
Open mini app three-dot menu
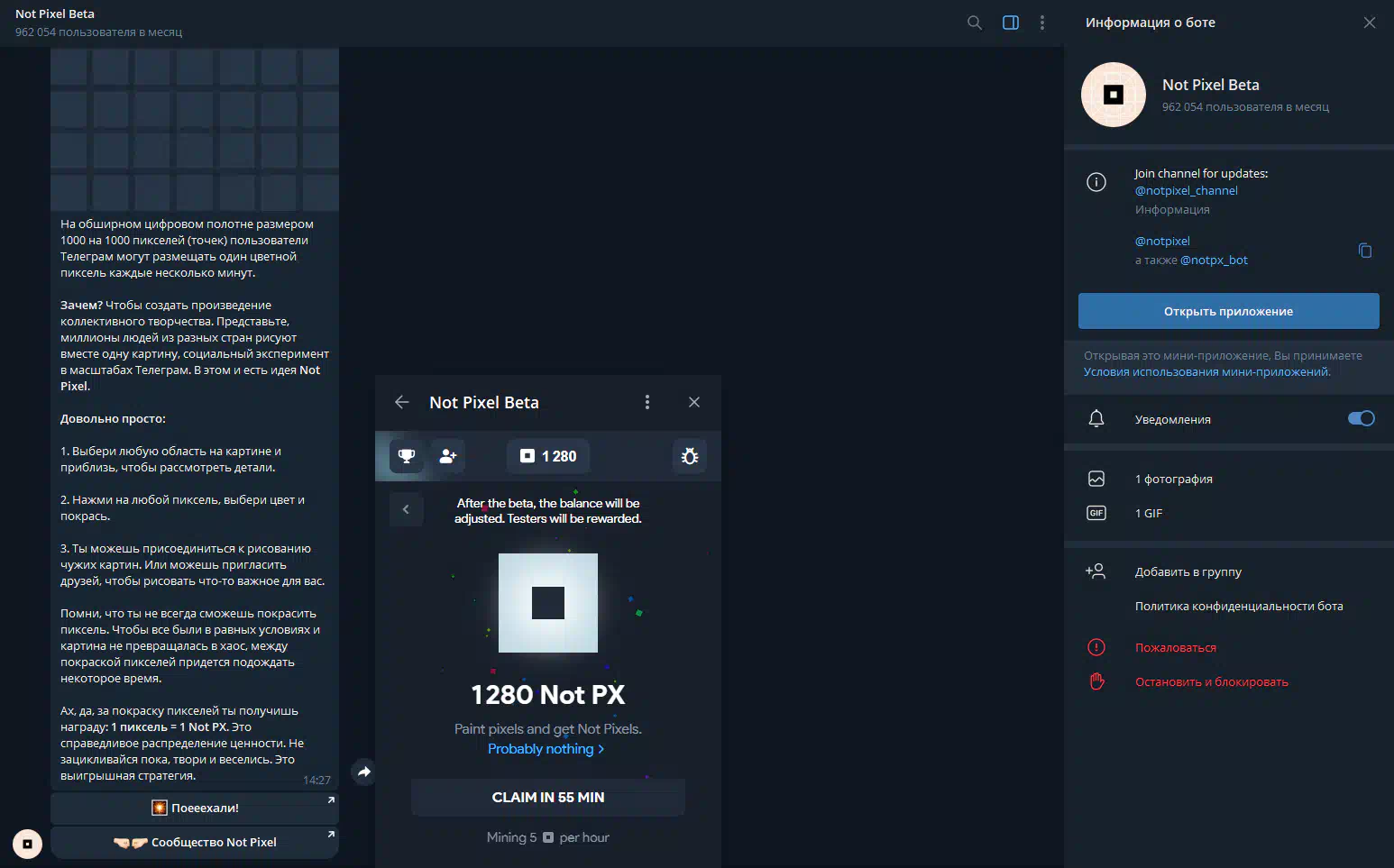click(647, 402)
